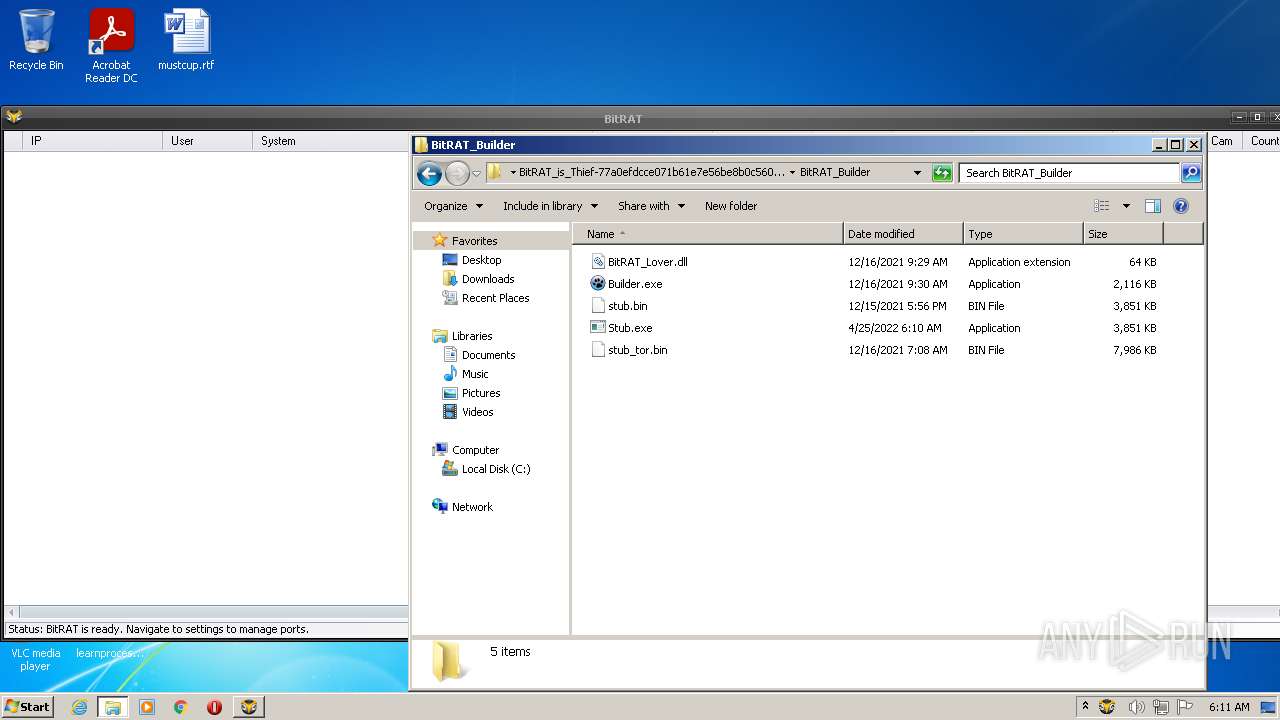Click the volume tray icon
The image size is (1280, 720).
(x=1136, y=707)
